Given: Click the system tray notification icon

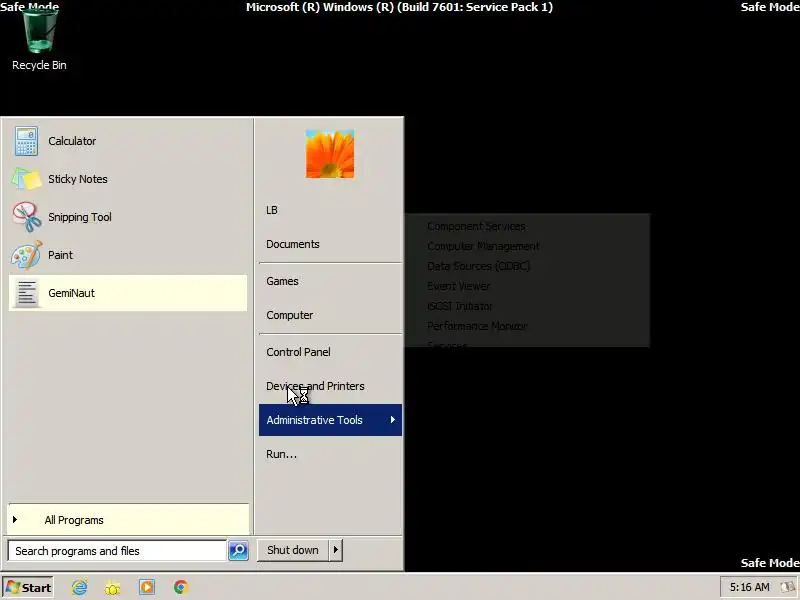Looking at the screenshot, I should pos(790,587).
